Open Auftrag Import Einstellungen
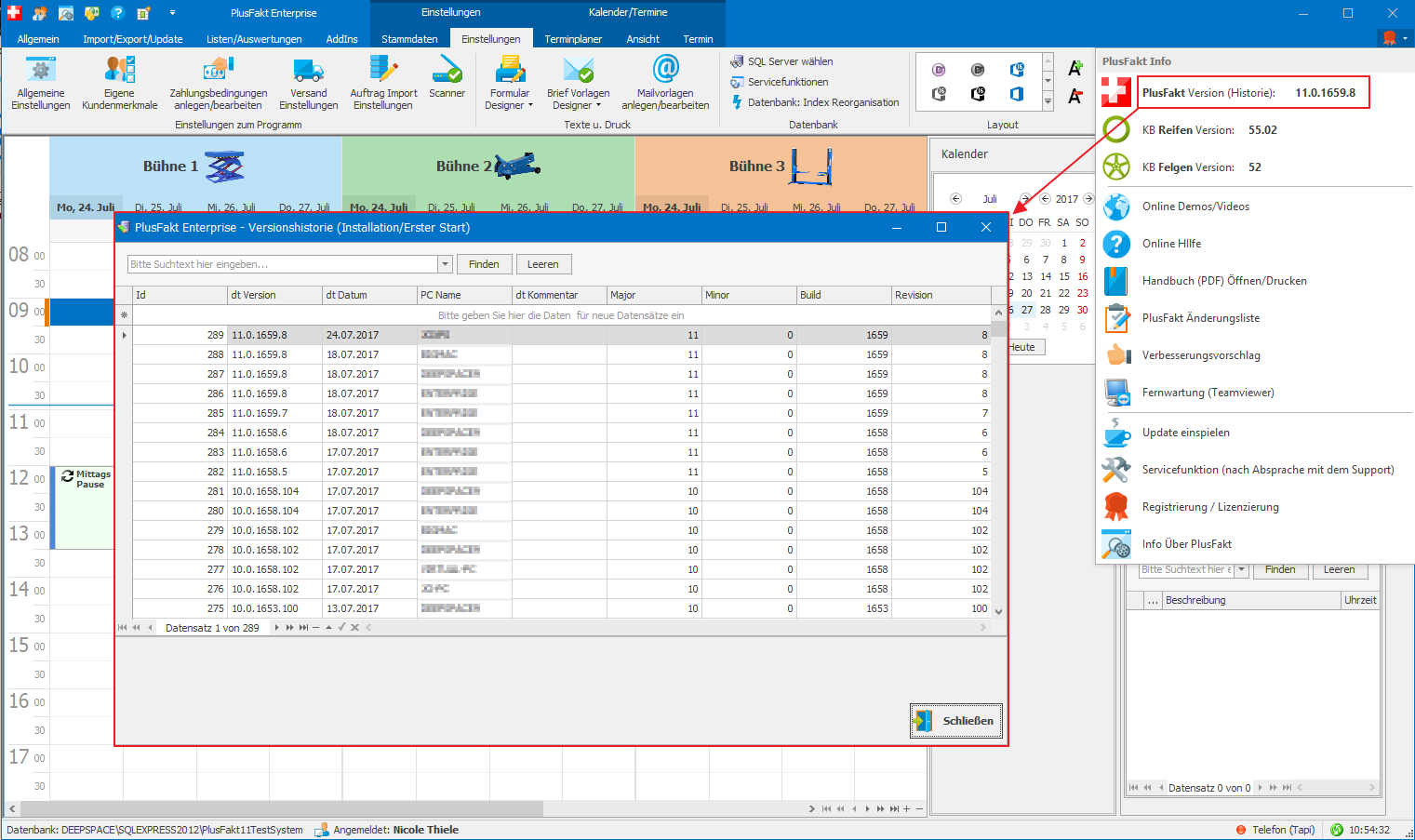Viewport: 1415px width, 840px height. tap(383, 83)
